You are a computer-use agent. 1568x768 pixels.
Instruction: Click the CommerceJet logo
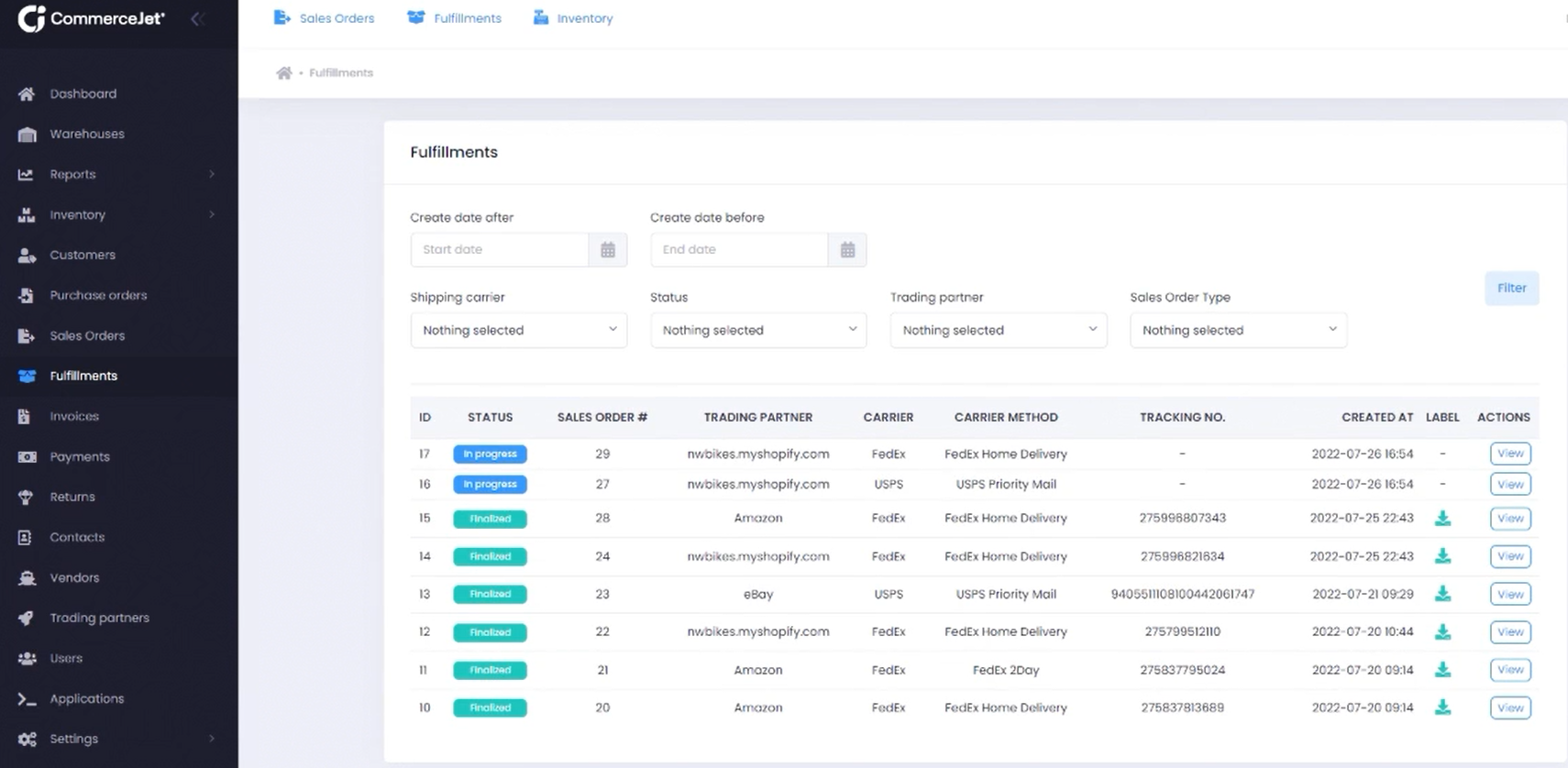point(91,18)
